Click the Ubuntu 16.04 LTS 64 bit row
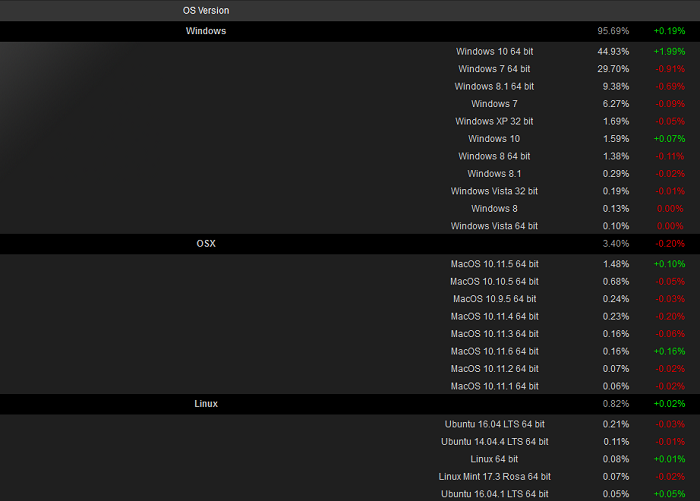The height and width of the screenshot is (501, 700). pyautogui.click(x=494, y=424)
